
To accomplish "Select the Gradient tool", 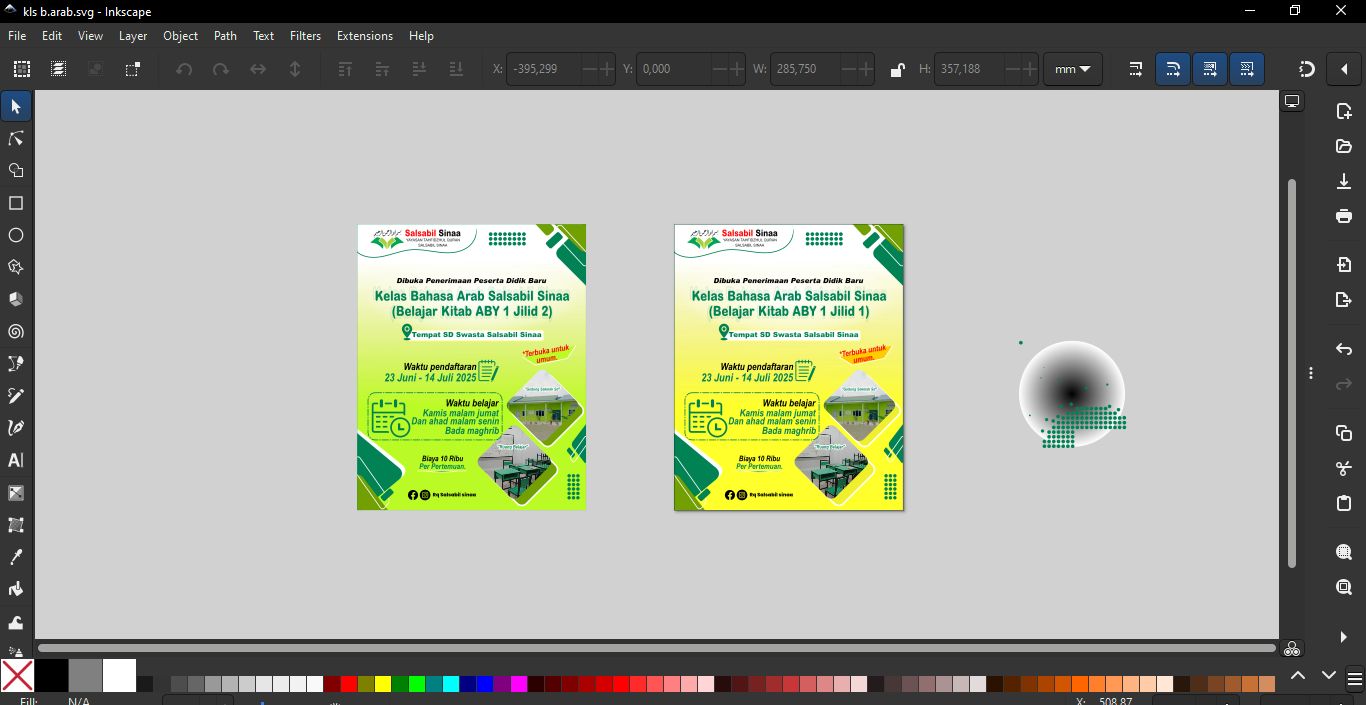I will [16, 492].
